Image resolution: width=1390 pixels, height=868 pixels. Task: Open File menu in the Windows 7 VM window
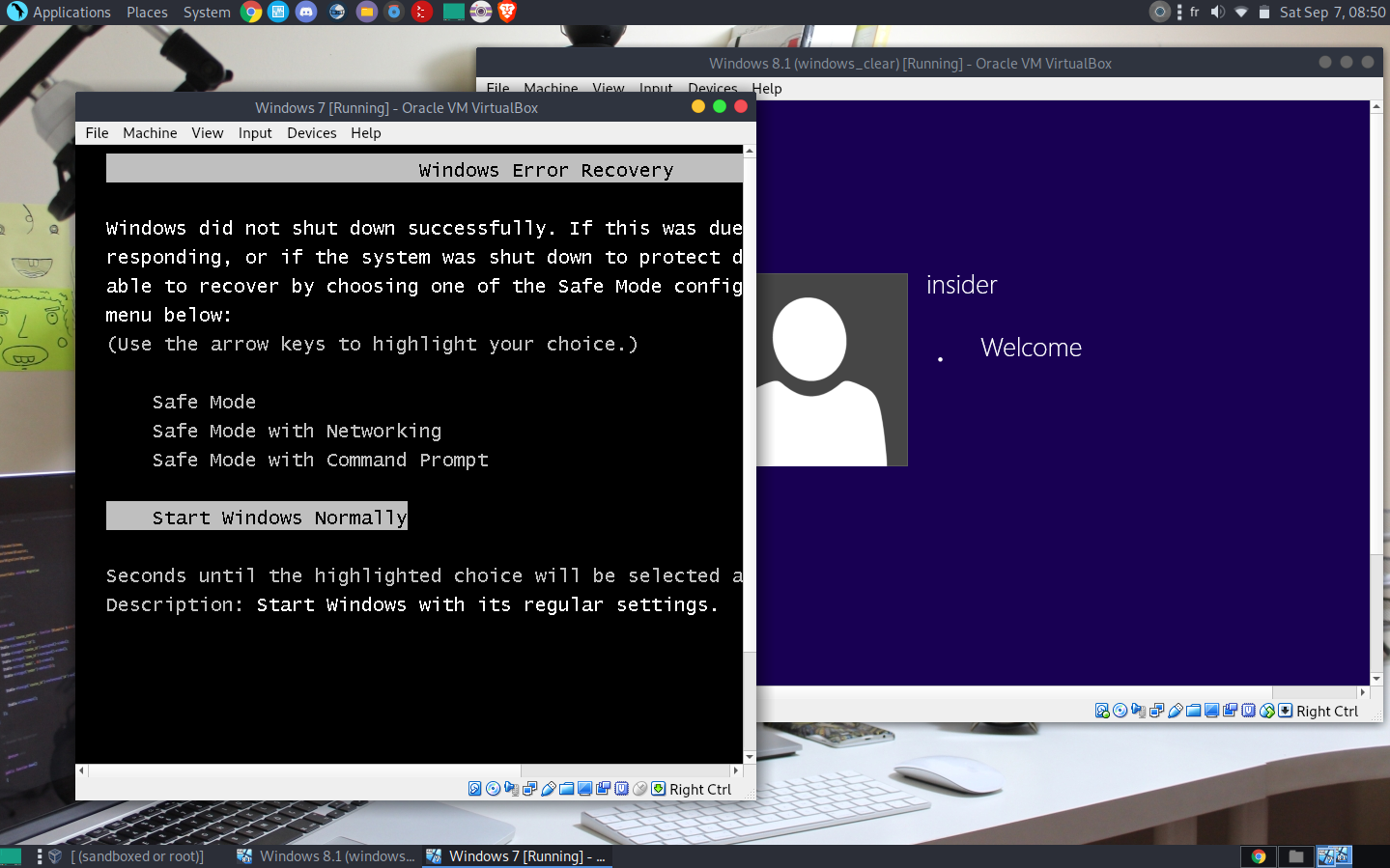point(97,133)
